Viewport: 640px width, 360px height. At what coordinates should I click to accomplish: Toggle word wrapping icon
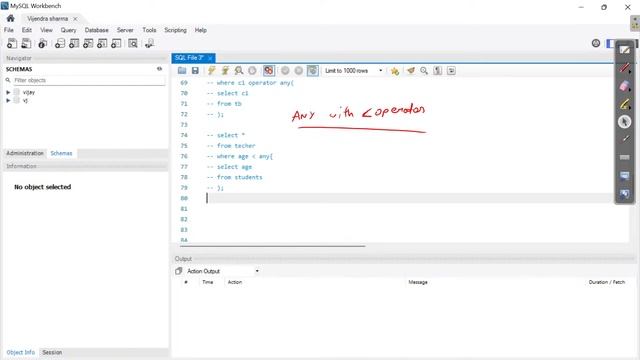451,71
